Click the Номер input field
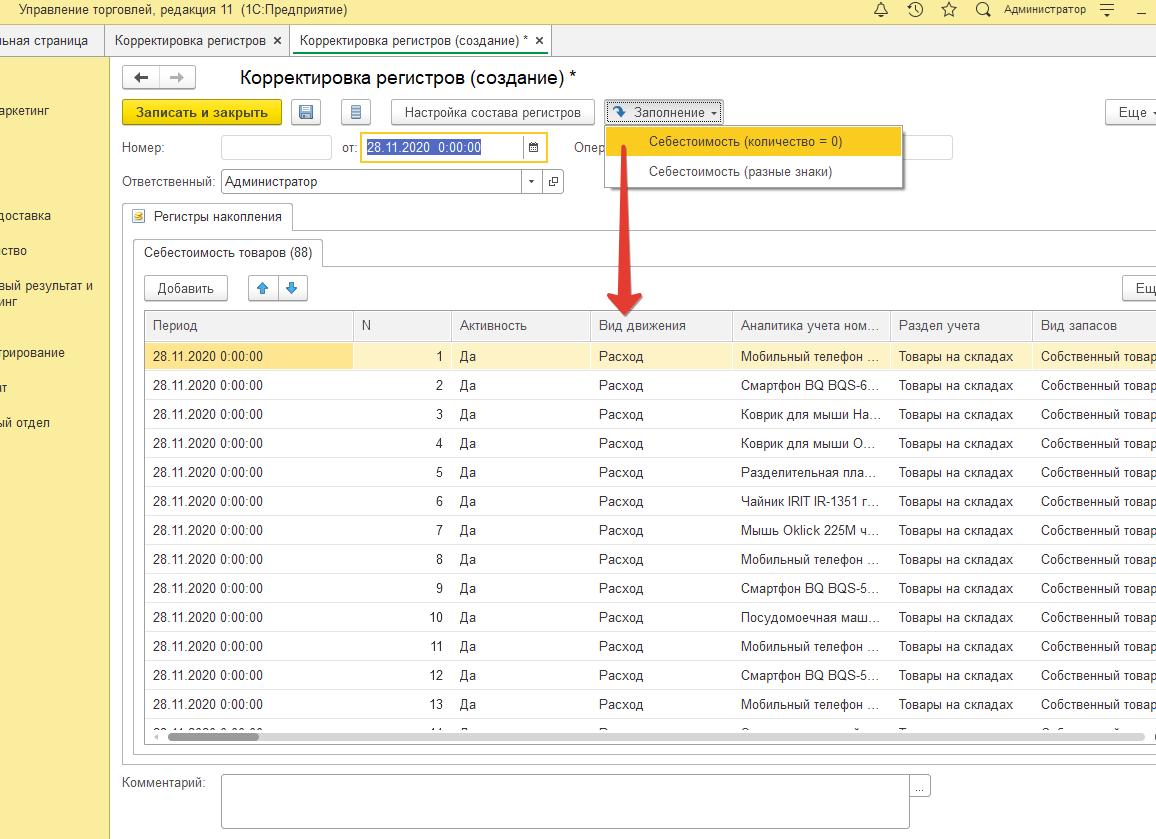 (276, 147)
